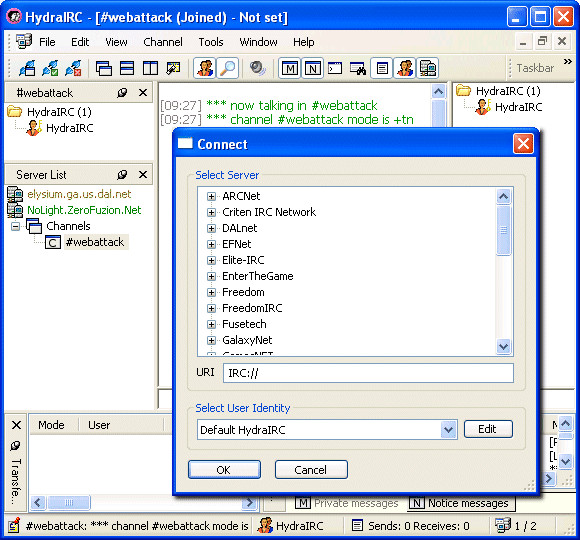Expand the Taskbar toolbar overflow chevron
Viewport: 580px width, 540px height.
click(567, 61)
